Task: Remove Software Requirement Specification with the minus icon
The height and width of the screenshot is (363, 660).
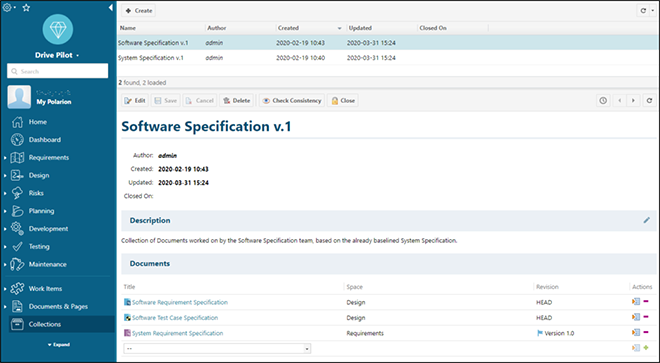Action: (646, 302)
